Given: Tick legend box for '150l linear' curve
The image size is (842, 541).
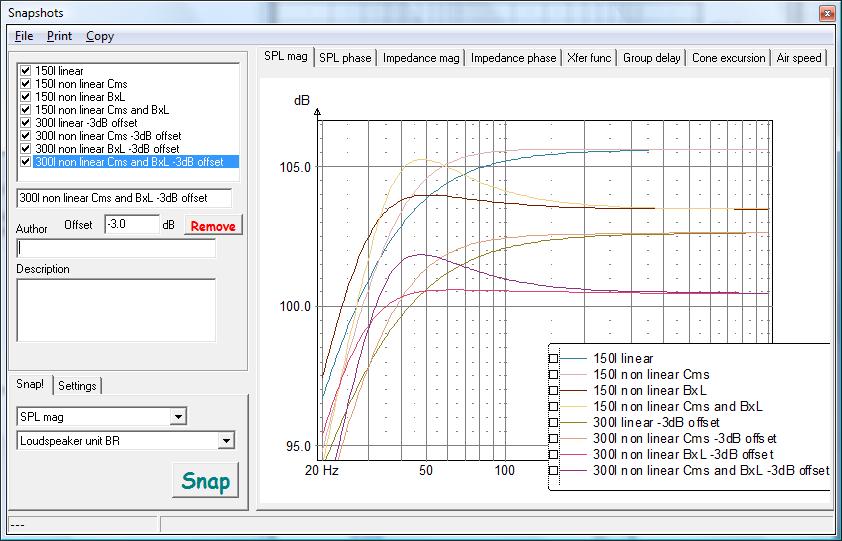Looking at the screenshot, I should pos(553,358).
